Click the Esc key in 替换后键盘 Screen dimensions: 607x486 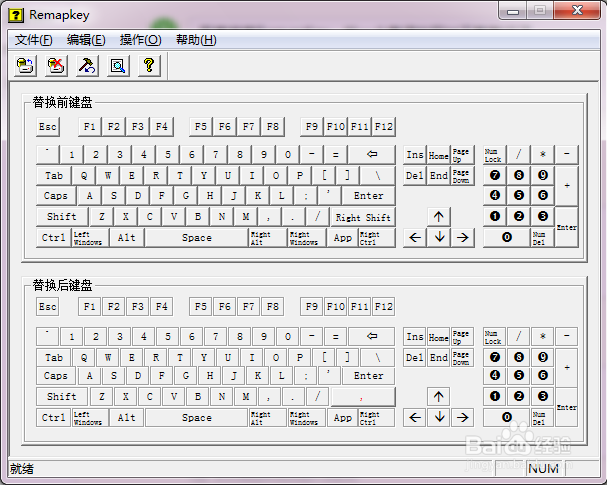[48, 307]
